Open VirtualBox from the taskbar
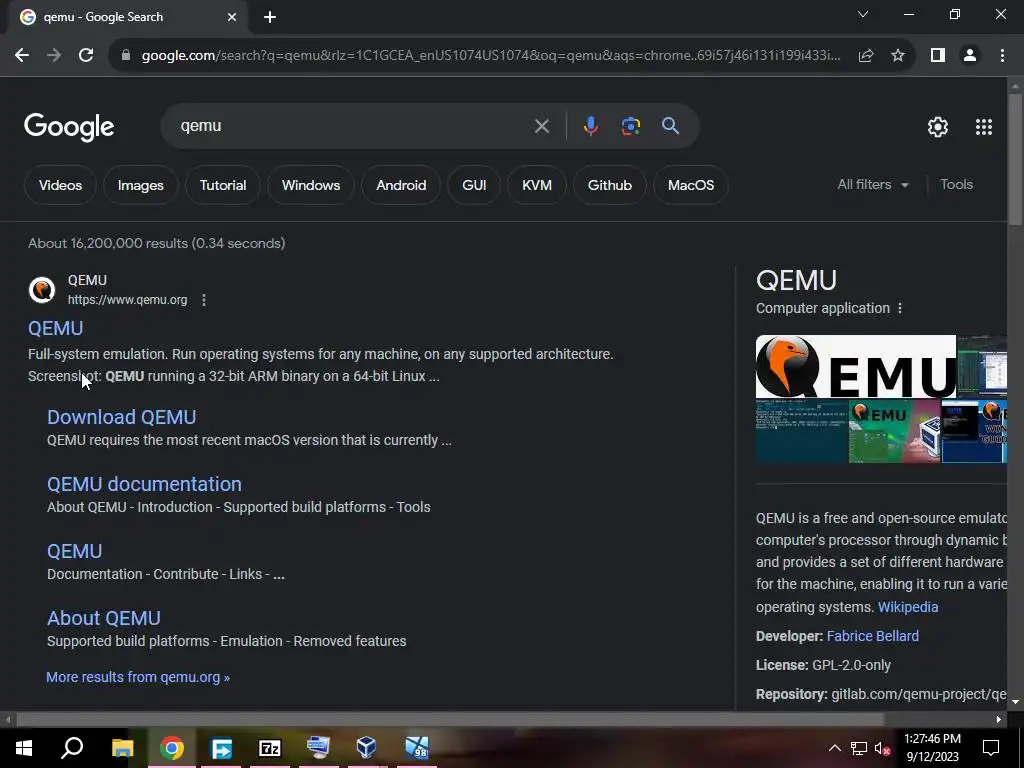The height and width of the screenshot is (768, 1024). pyautogui.click(x=366, y=748)
